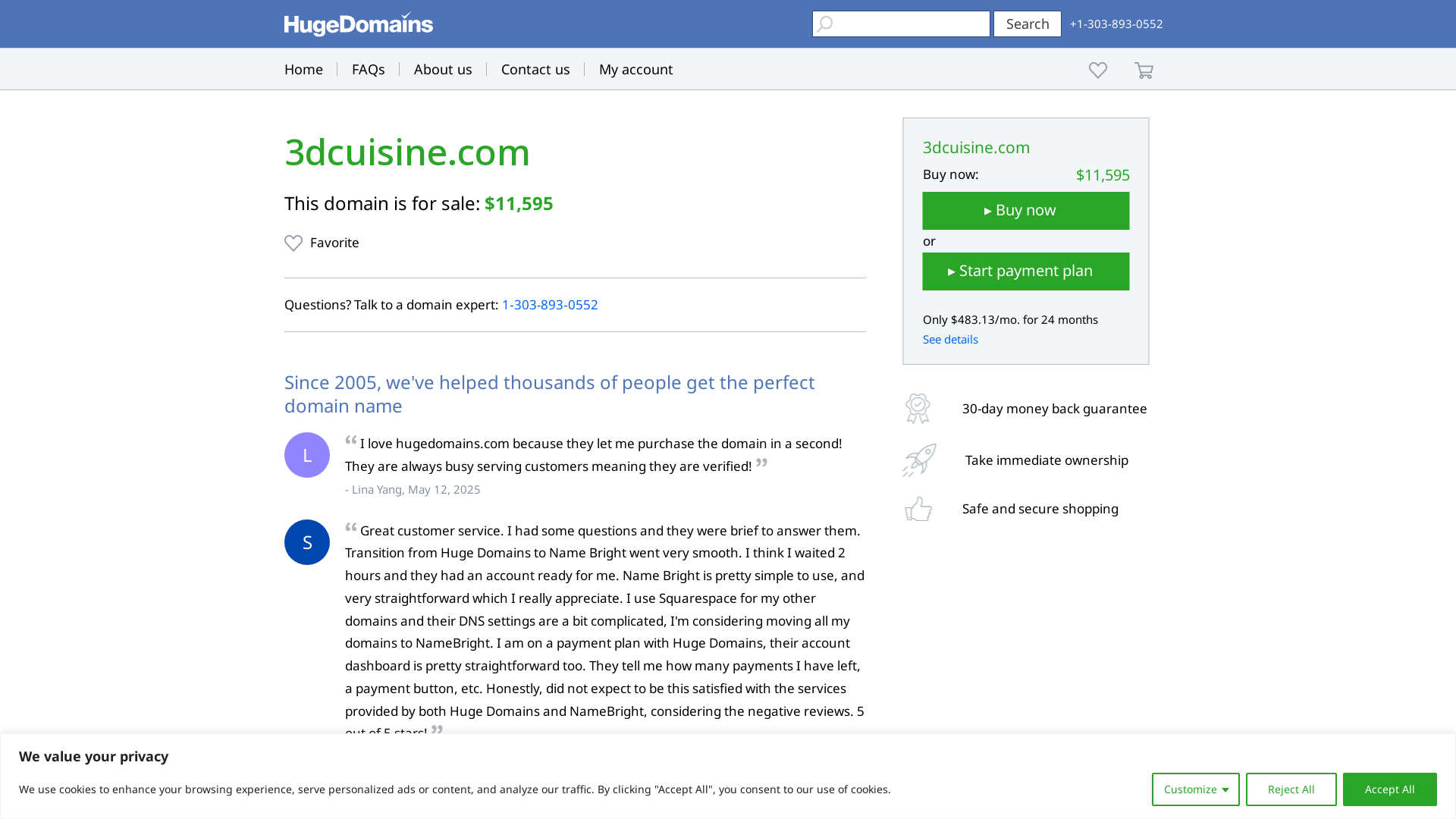This screenshot has height=819, width=1456.
Task: Go to the About us page
Action: (443, 70)
